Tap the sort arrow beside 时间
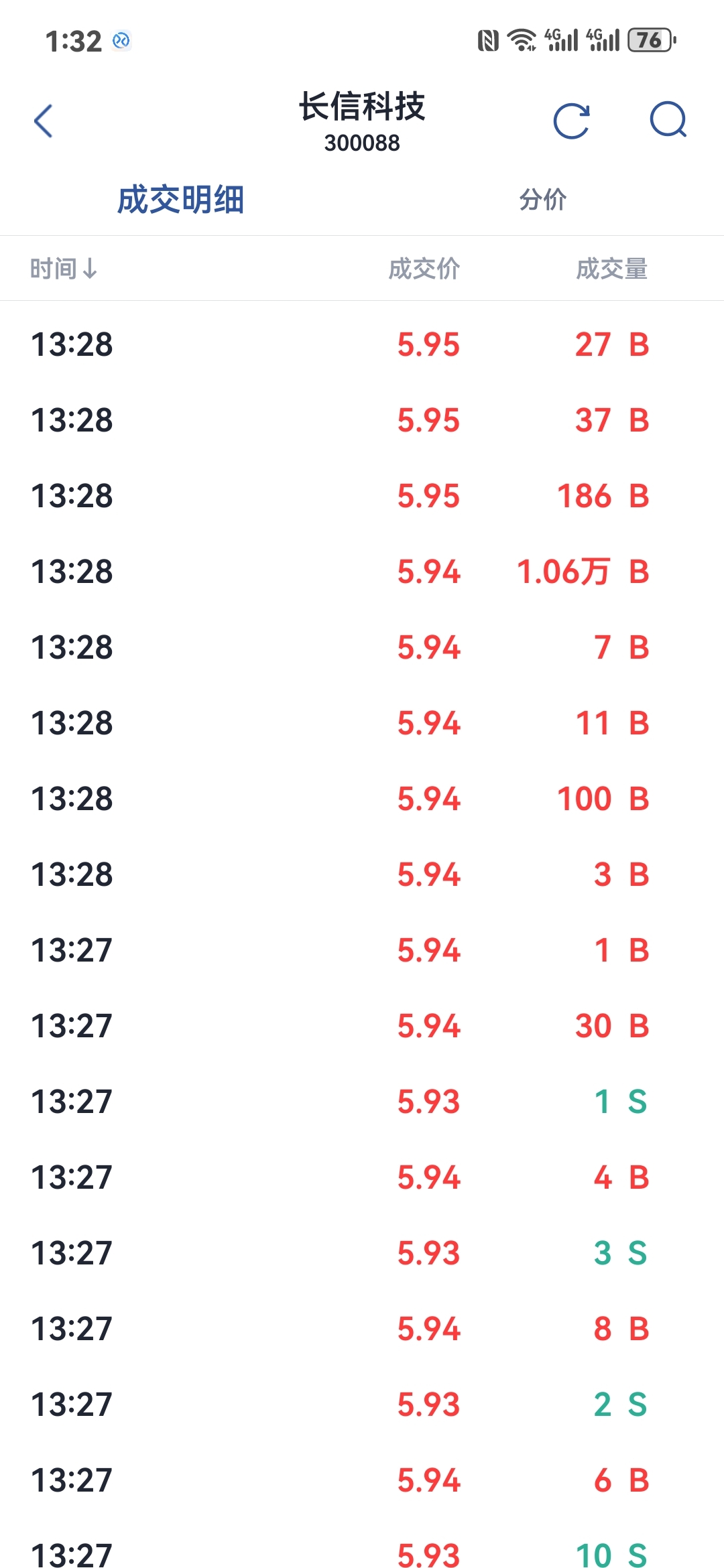The width and height of the screenshot is (724, 1568). [90, 269]
